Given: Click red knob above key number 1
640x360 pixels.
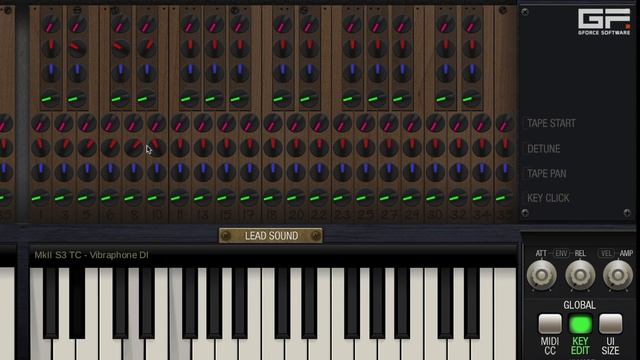Looking at the screenshot, I should [40, 147].
